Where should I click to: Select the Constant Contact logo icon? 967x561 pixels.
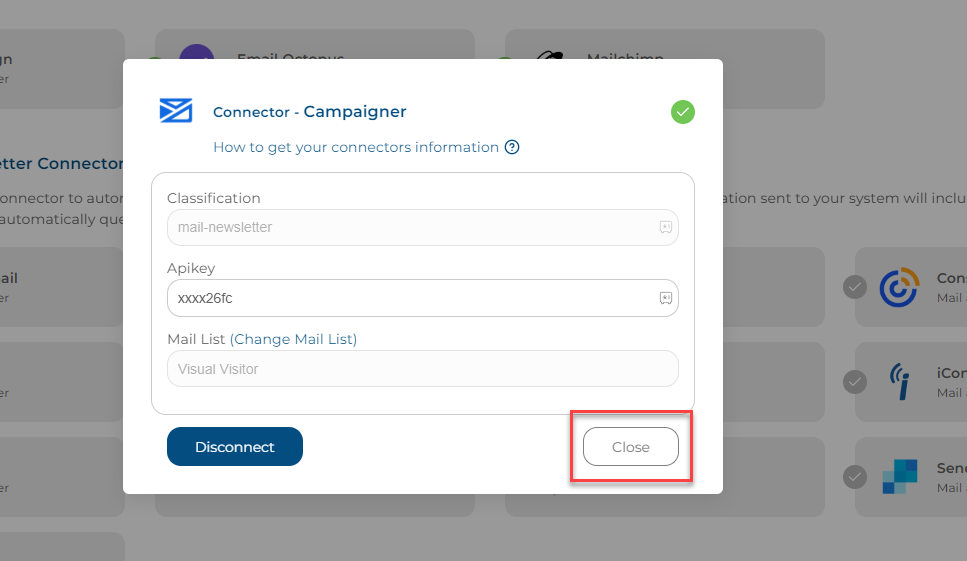pos(899,287)
